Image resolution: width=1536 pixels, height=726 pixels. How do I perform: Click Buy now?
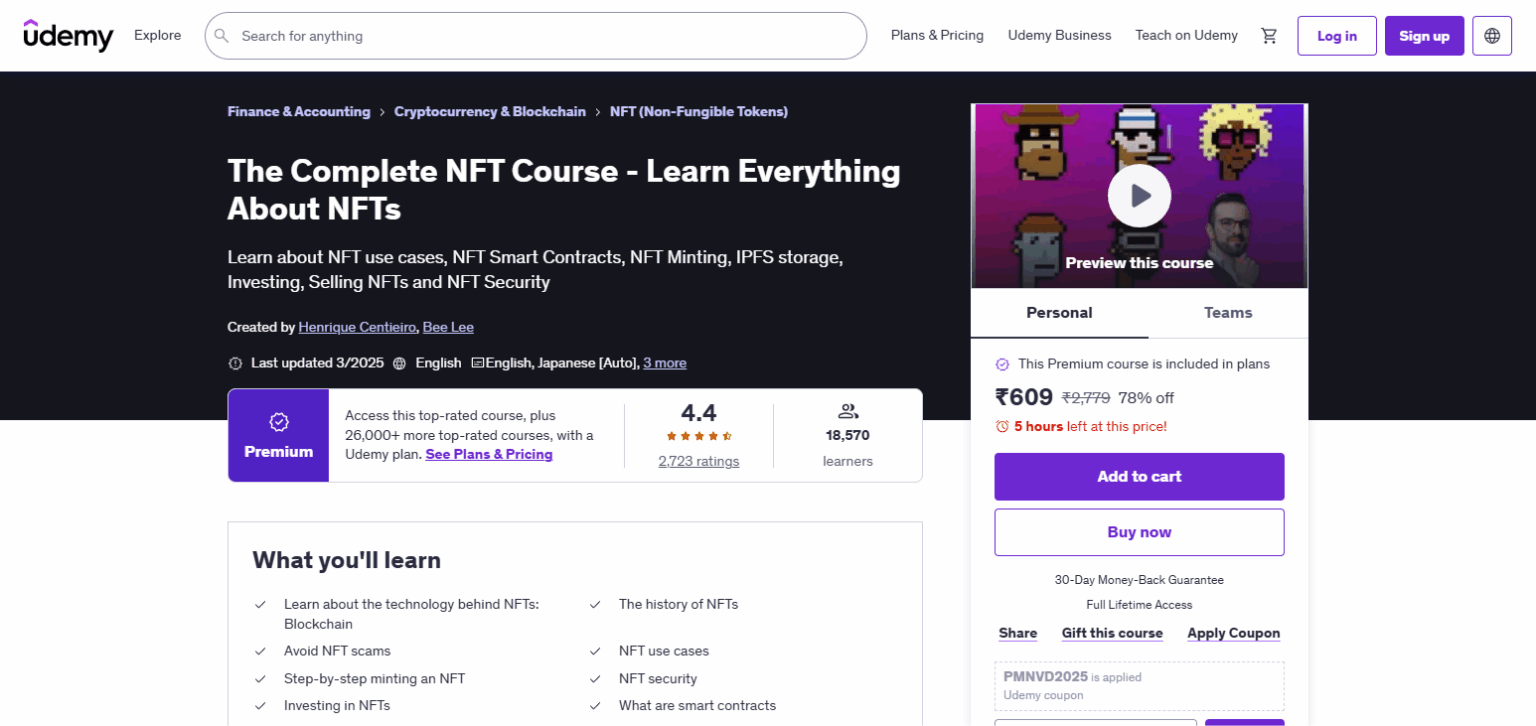click(1139, 532)
